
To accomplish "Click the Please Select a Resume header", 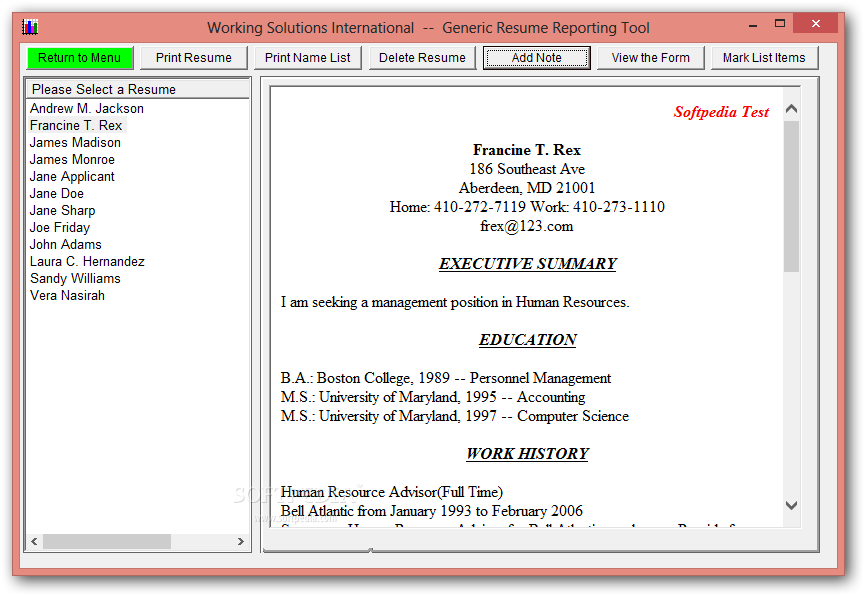I will [138, 89].
